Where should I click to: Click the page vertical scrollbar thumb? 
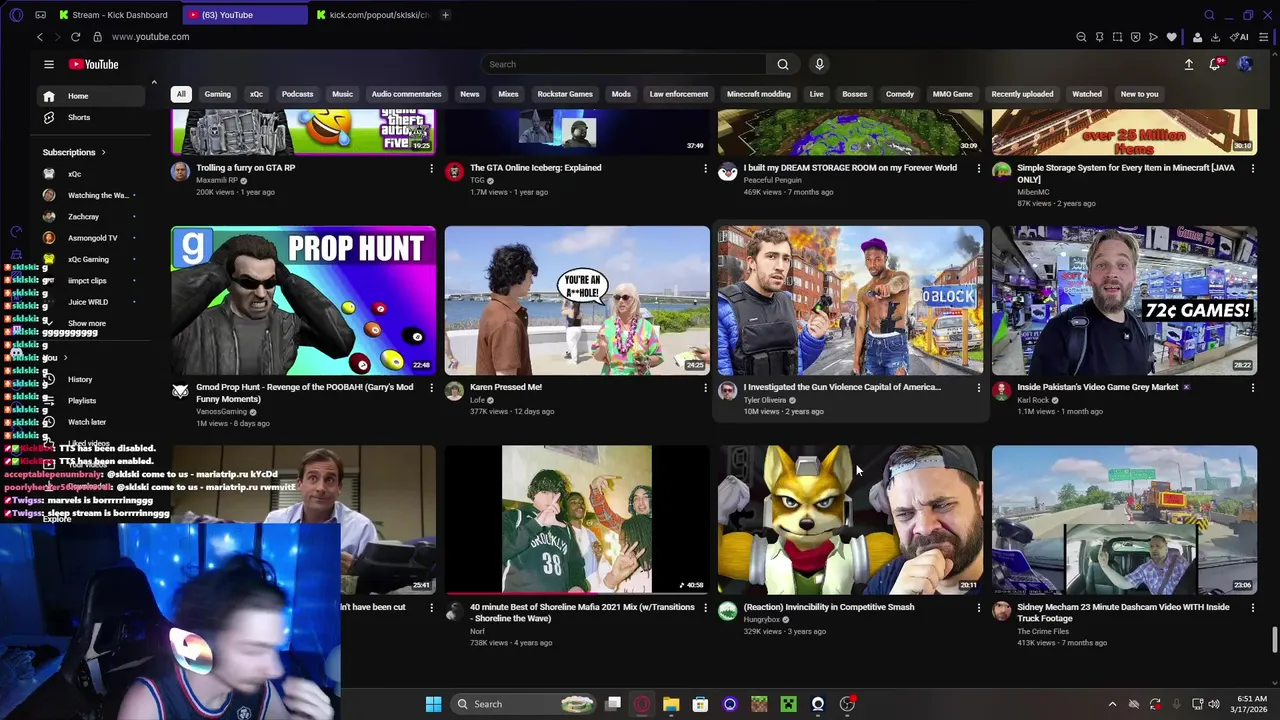[1275, 638]
